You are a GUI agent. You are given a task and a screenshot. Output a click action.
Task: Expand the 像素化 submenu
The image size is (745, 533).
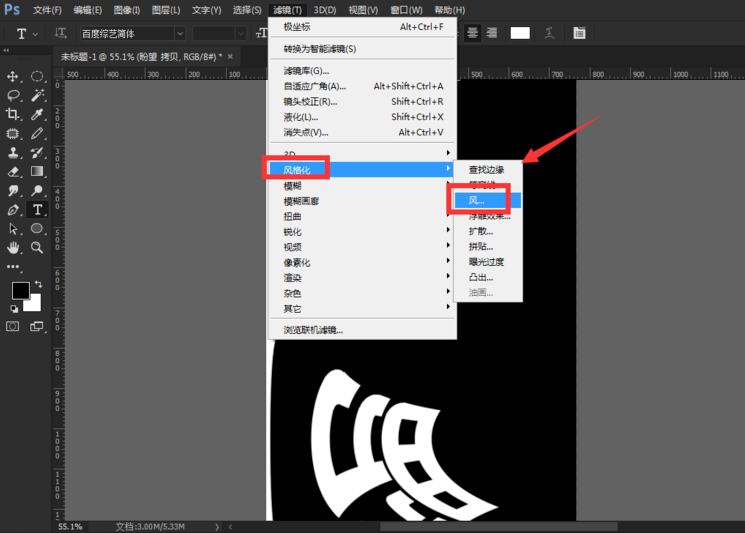tap(363, 263)
